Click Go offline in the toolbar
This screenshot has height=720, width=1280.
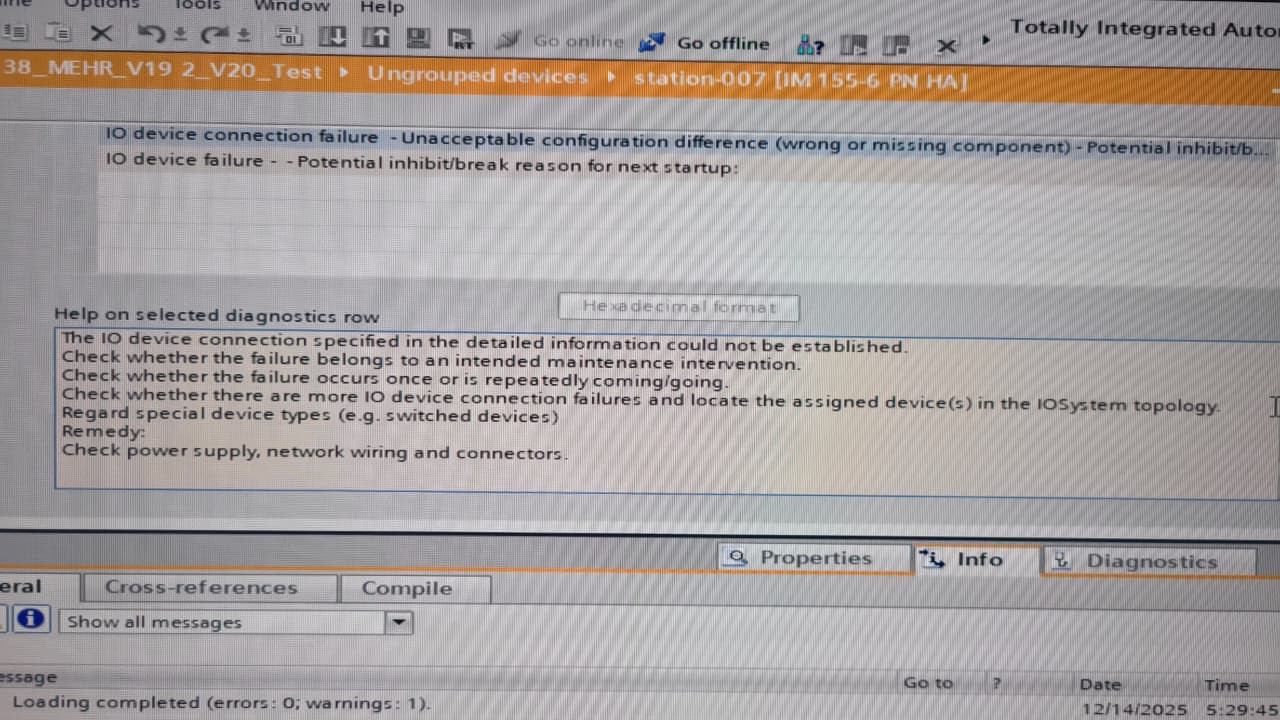click(705, 43)
